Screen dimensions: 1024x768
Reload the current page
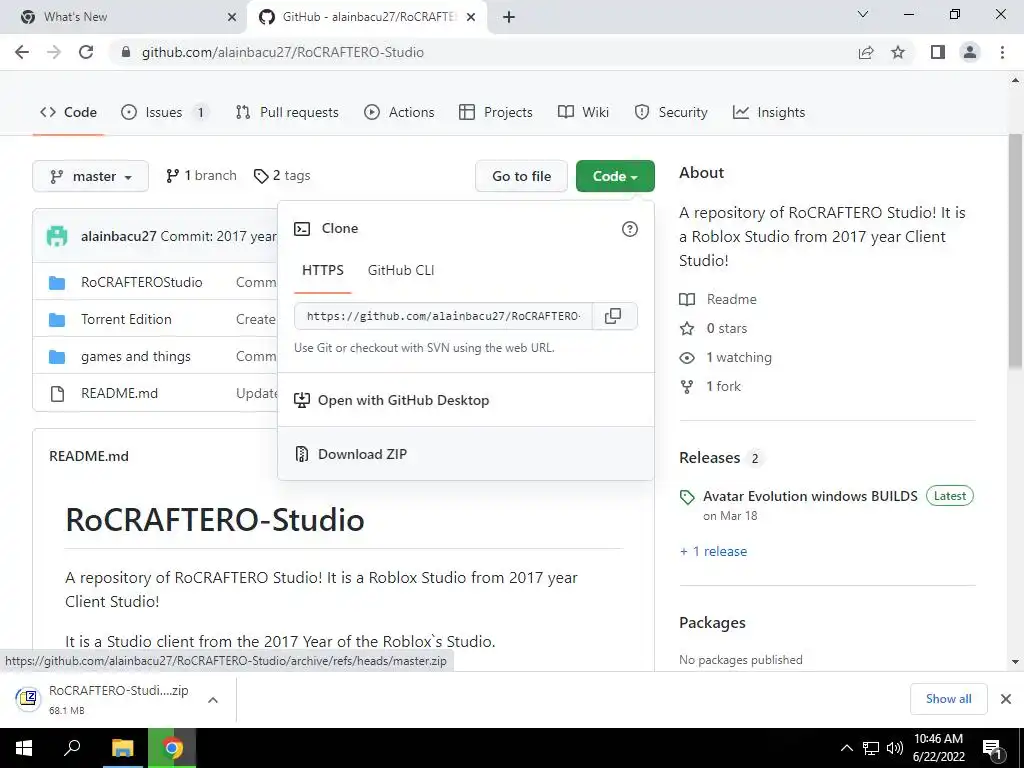pos(86,52)
